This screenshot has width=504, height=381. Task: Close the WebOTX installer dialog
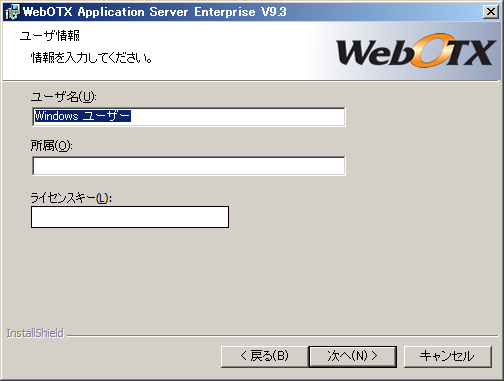pos(491,12)
